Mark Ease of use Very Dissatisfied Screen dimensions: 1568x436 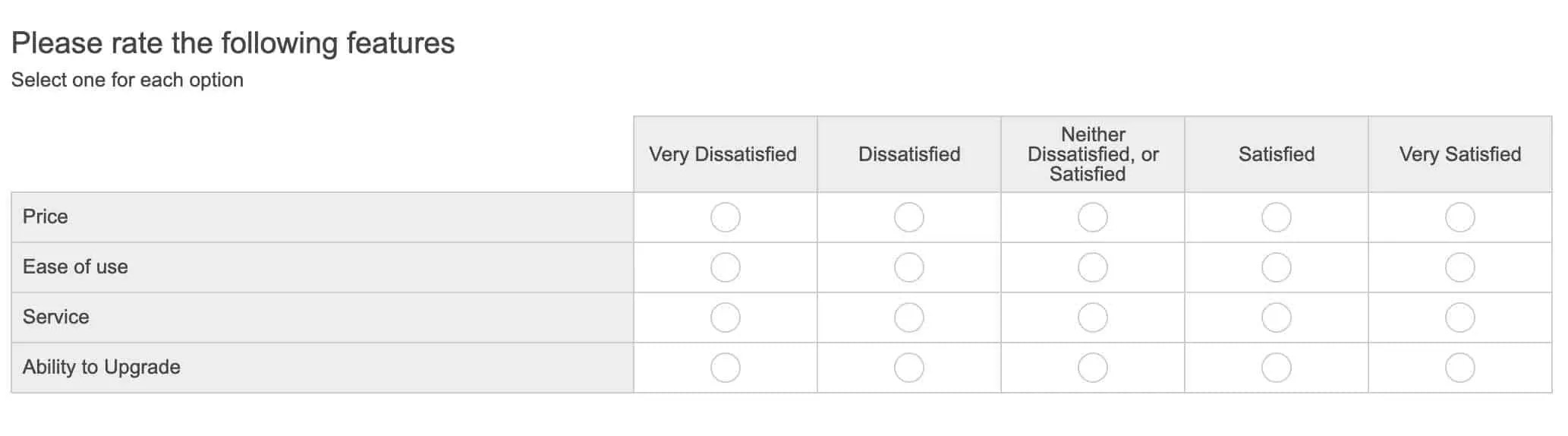[725, 267]
